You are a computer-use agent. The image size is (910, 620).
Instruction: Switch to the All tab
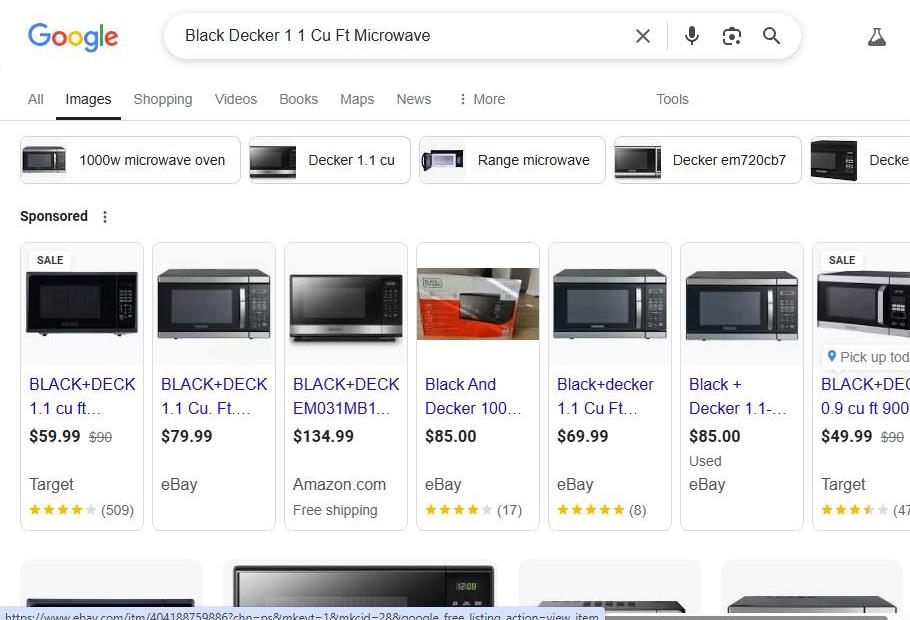tap(35, 99)
